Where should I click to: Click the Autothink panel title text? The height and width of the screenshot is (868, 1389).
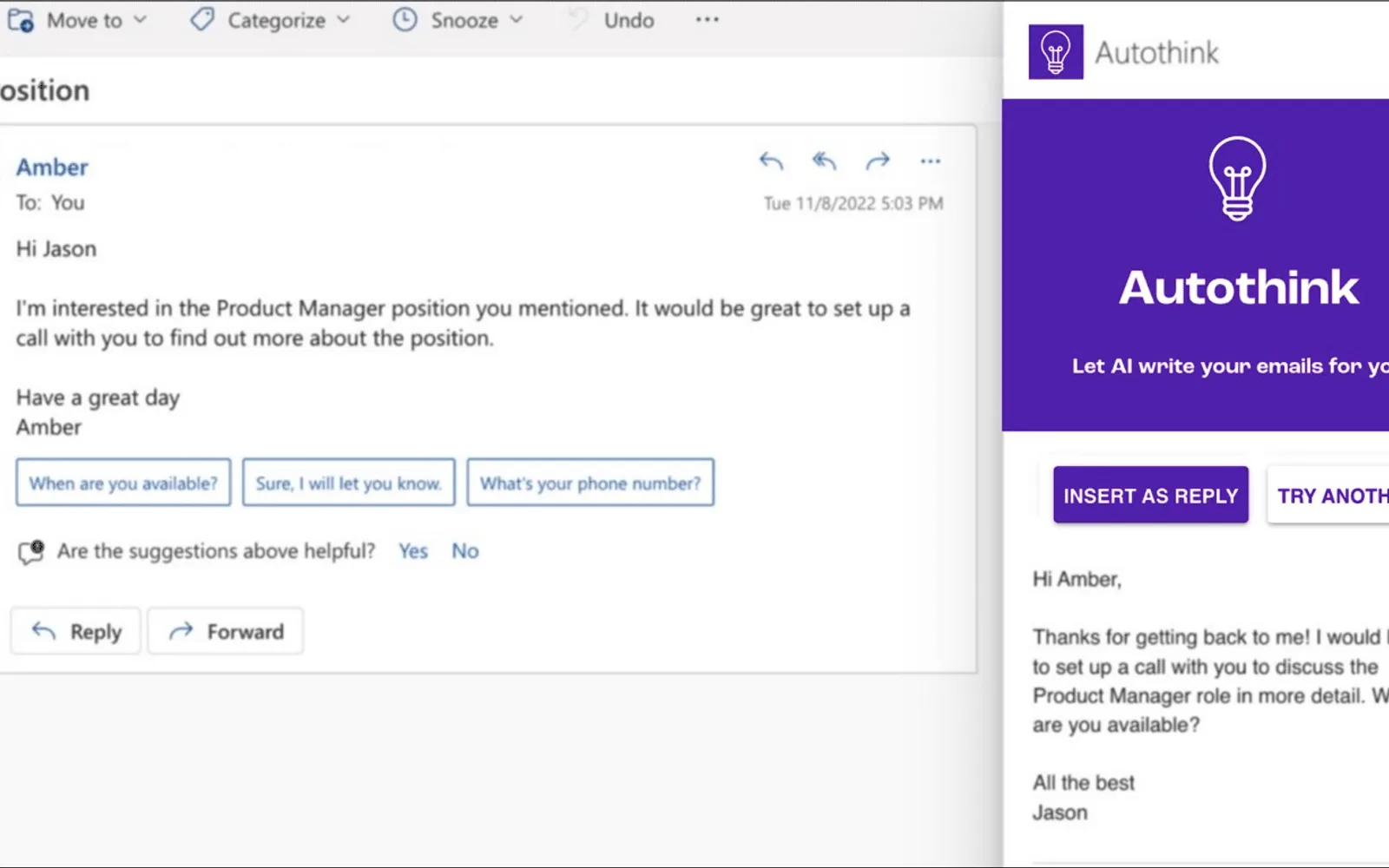click(x=1156, y=53)
